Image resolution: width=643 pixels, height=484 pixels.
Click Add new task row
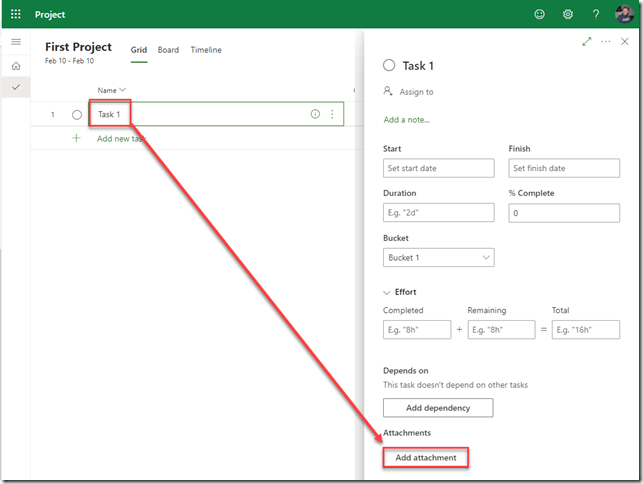(x=121, y=139)
